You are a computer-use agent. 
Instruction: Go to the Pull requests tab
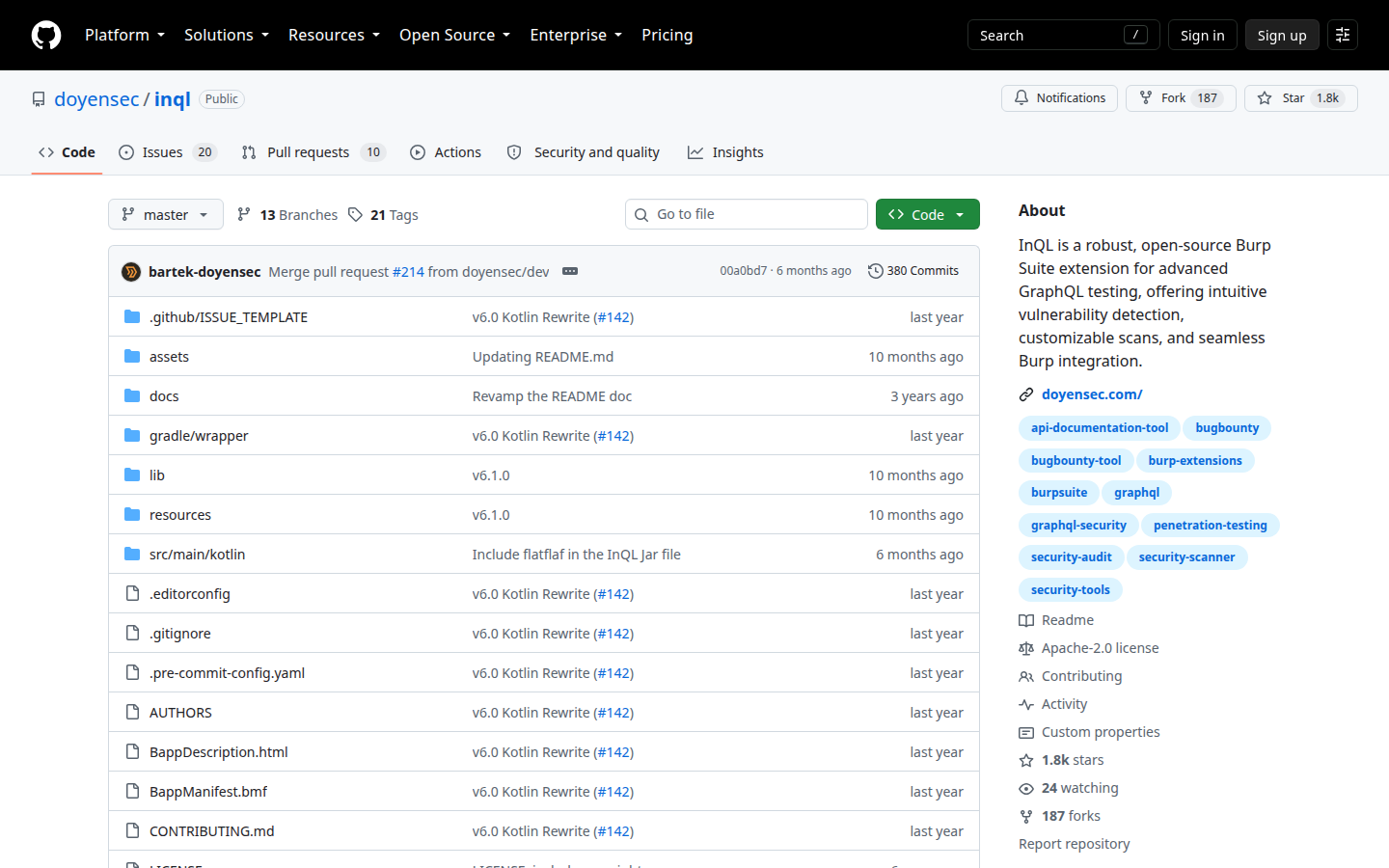(x=313, y=152)
